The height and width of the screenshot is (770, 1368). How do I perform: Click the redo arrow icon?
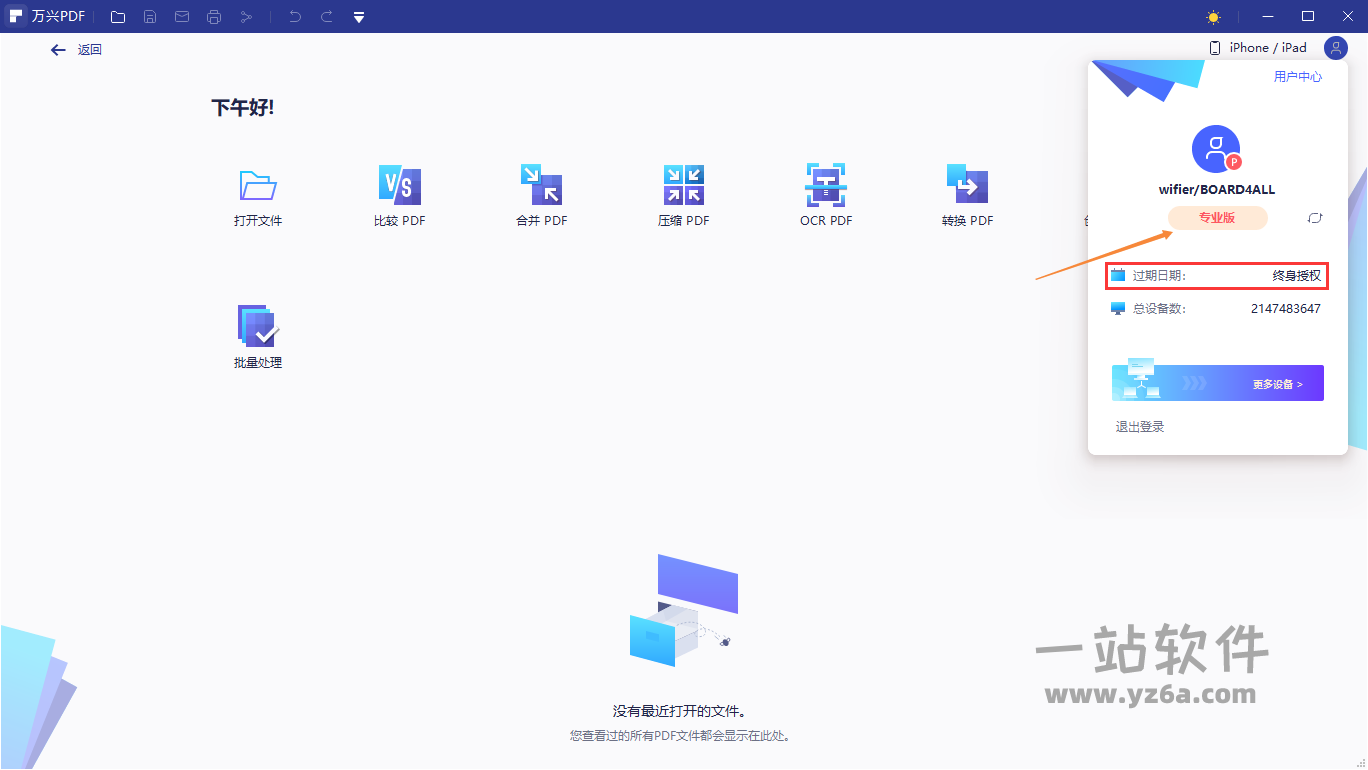click(327, 16)
